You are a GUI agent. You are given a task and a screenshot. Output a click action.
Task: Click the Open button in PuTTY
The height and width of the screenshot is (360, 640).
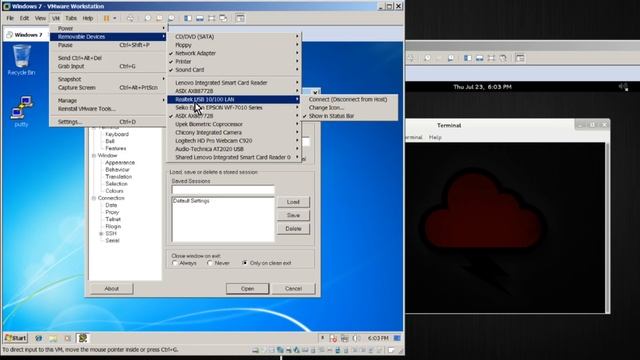[x=247, y=289]
